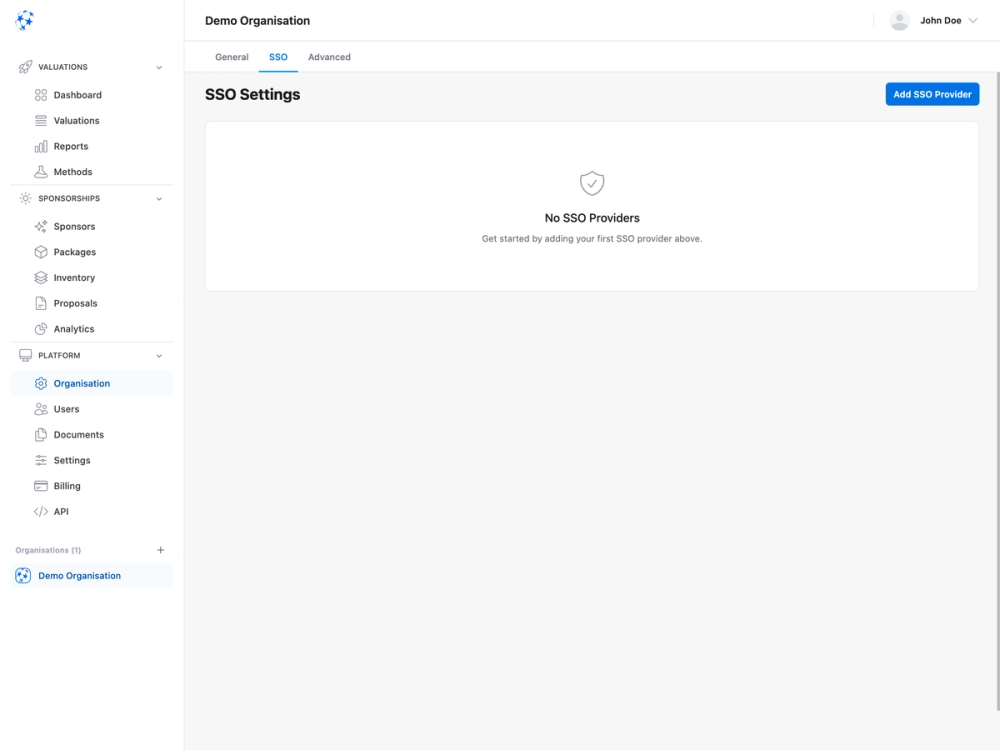
Task: Click the app logo in the sidebar
Action: click(24, 20)
